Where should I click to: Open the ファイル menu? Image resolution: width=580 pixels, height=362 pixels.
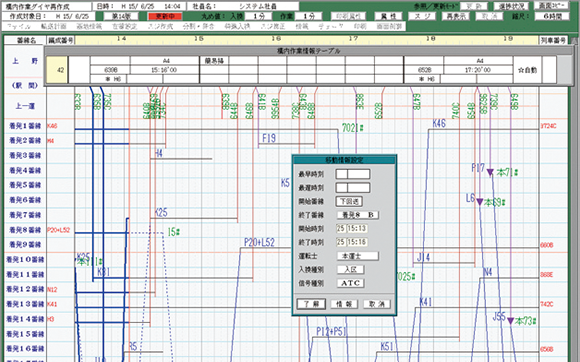click(19, 27)
